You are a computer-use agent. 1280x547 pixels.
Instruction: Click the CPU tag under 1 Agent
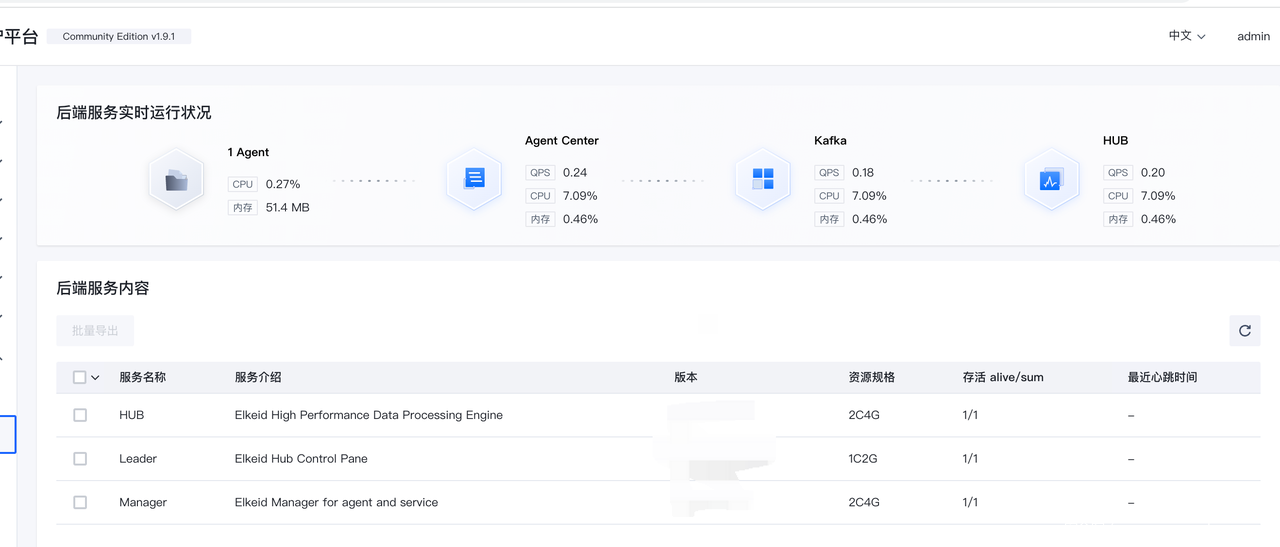[243, 184]
